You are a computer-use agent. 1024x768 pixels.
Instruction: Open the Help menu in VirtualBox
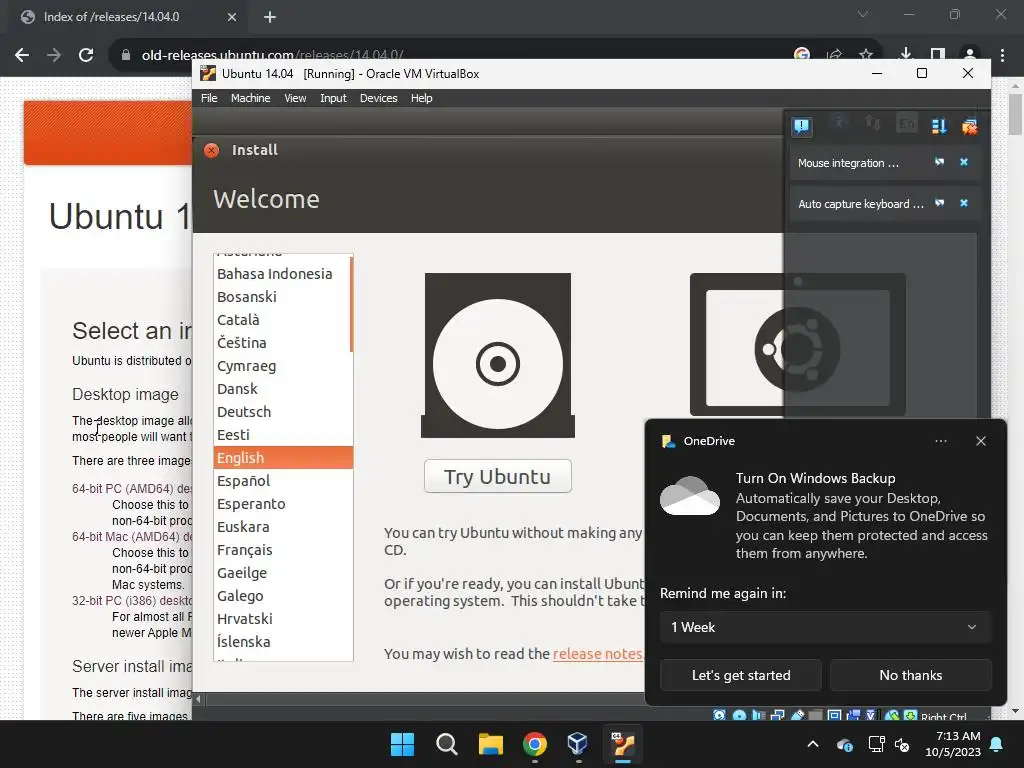[x=421, y=98]
